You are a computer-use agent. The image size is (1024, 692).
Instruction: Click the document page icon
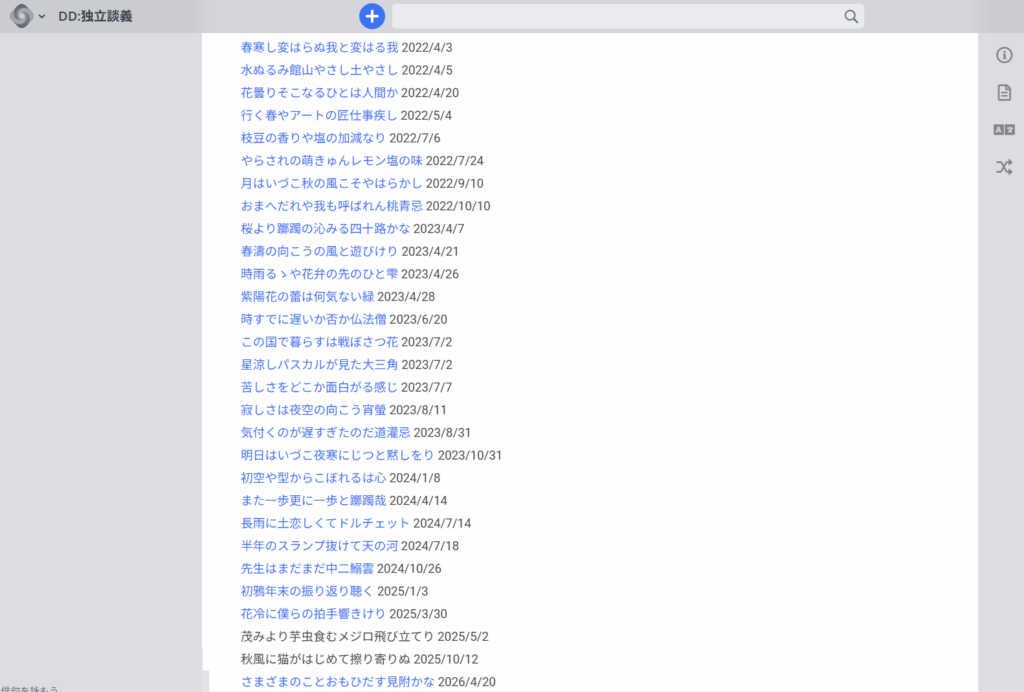click(x=1004, y=92)
